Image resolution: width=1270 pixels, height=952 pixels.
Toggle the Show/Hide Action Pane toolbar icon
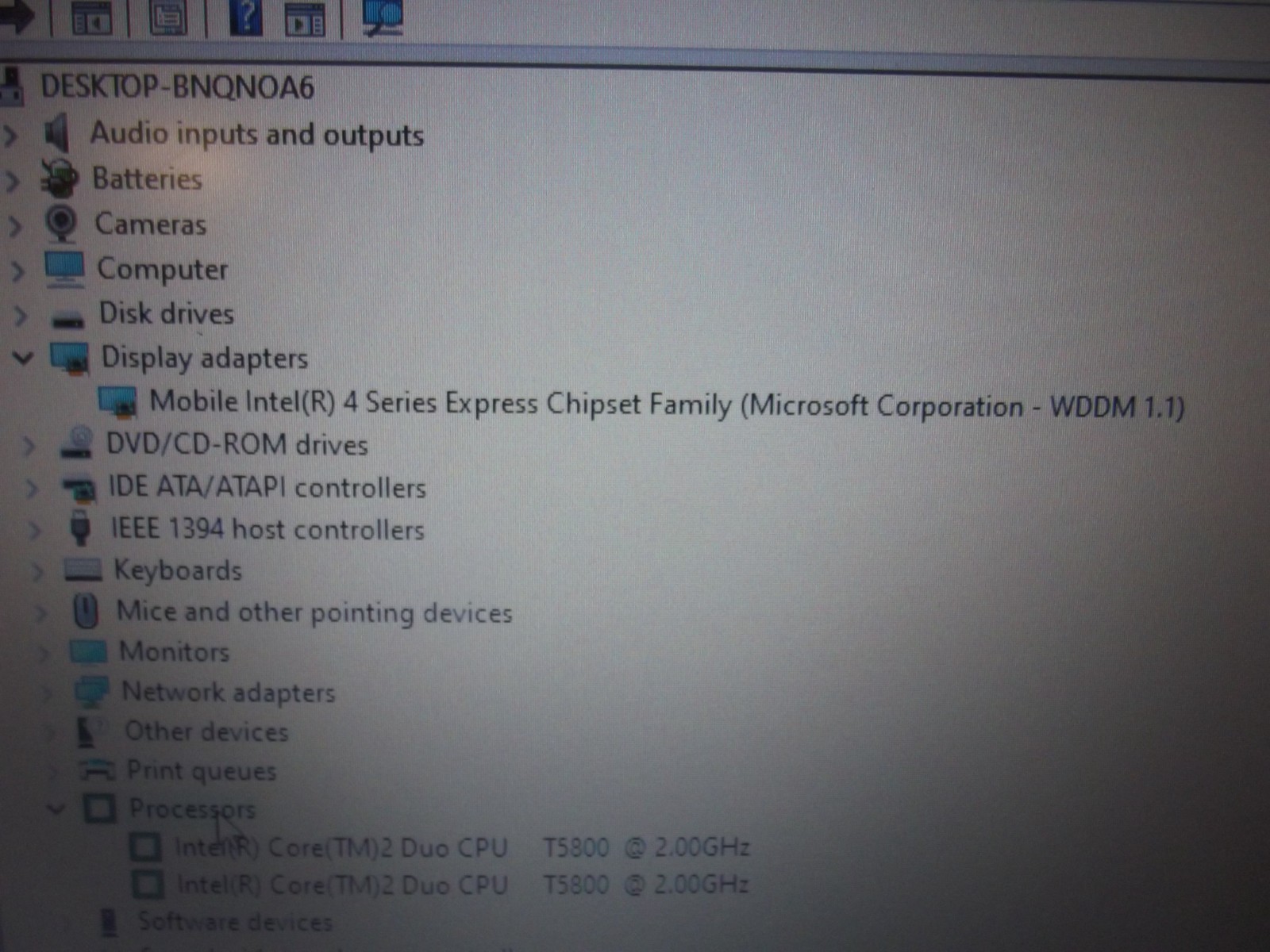point(306,19)
